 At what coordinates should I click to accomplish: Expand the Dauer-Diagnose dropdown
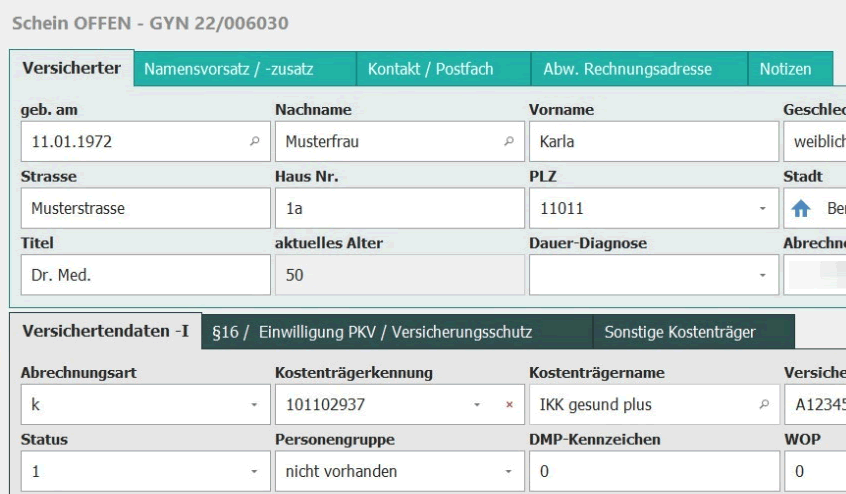[x=762, y=274]
